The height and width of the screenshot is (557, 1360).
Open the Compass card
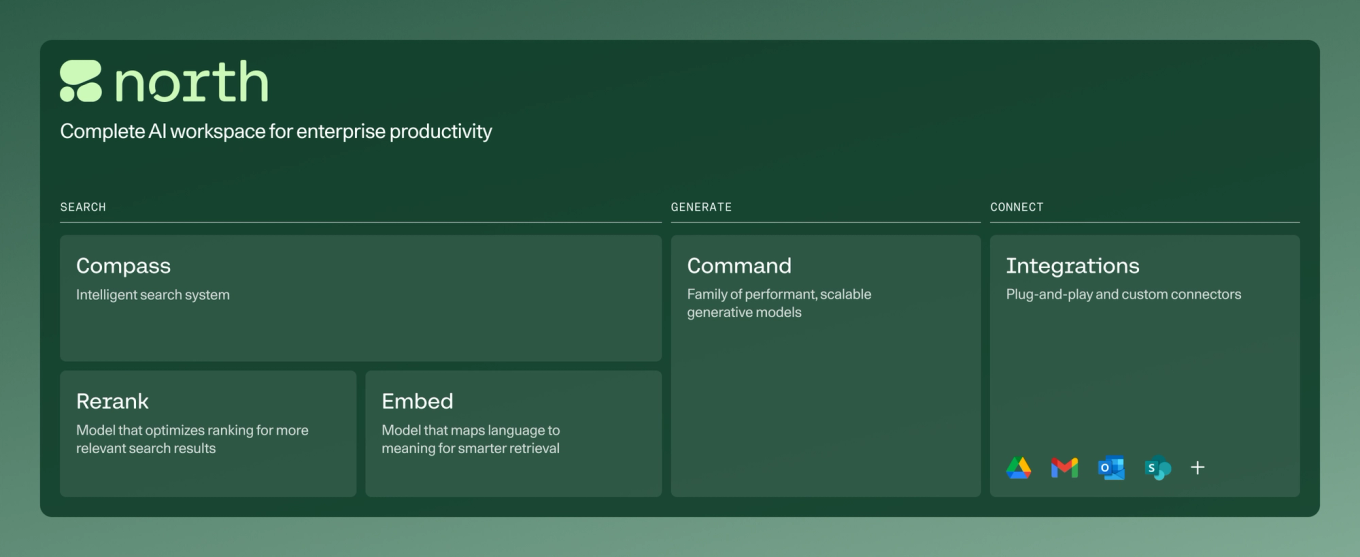click(361, 298)
